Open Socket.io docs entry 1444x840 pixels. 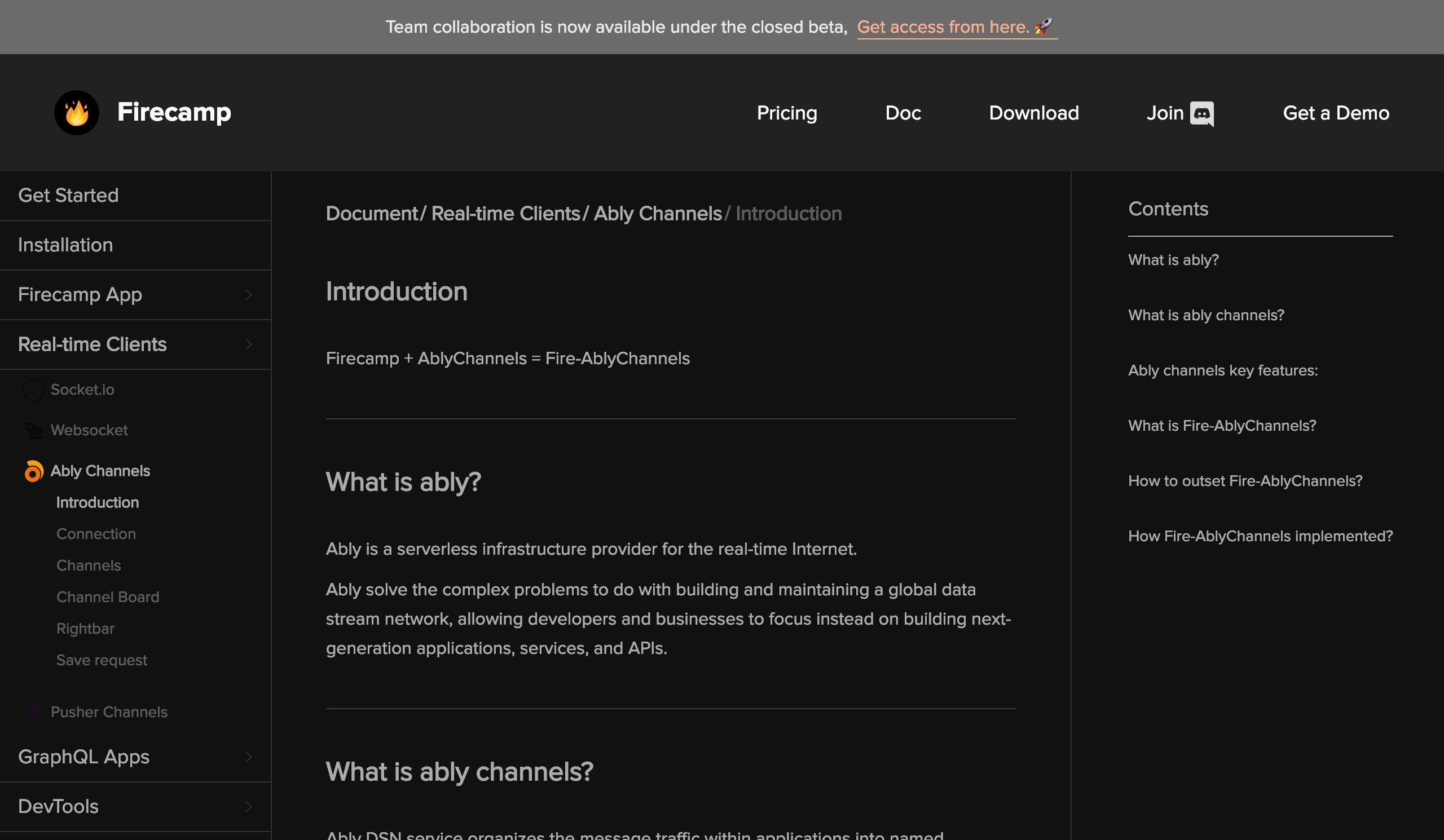click(82, 390)
